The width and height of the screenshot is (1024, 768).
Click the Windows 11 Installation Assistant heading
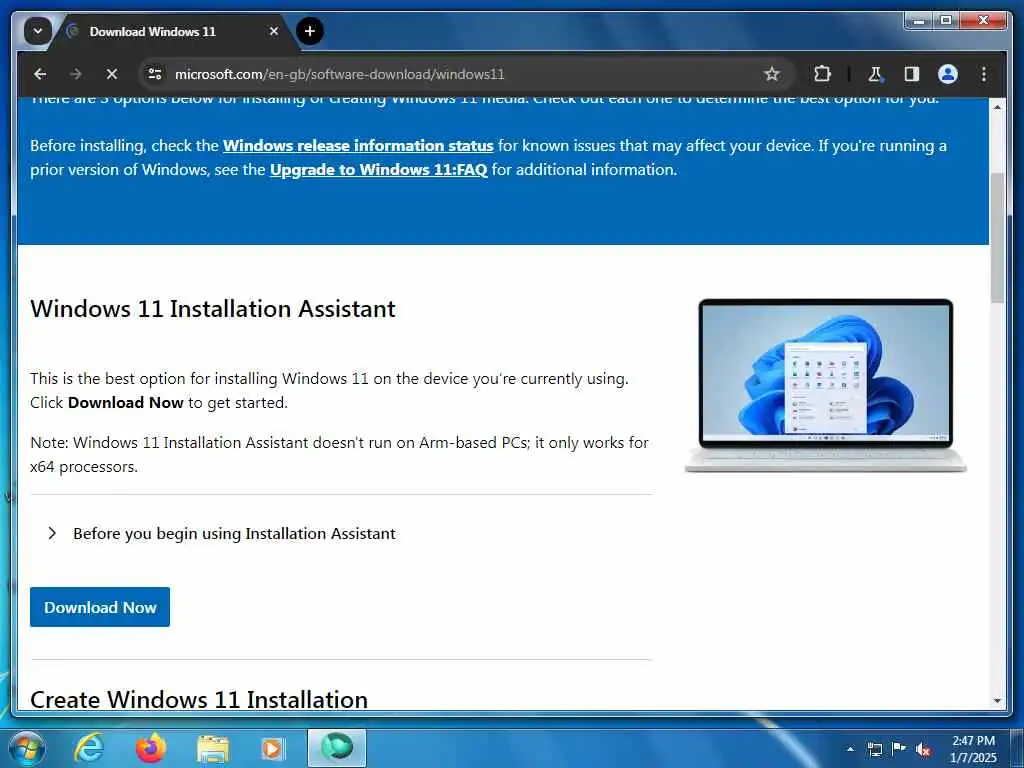pos(213,309)
